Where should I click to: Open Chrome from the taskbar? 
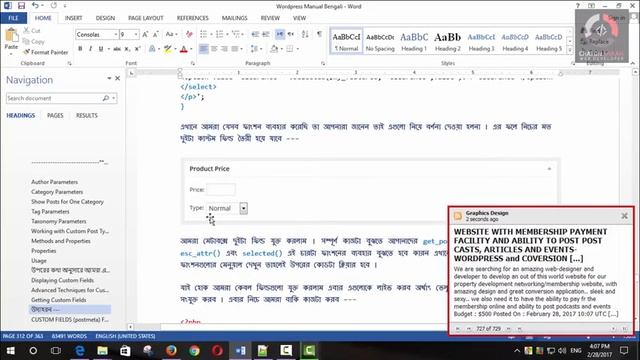194,351
